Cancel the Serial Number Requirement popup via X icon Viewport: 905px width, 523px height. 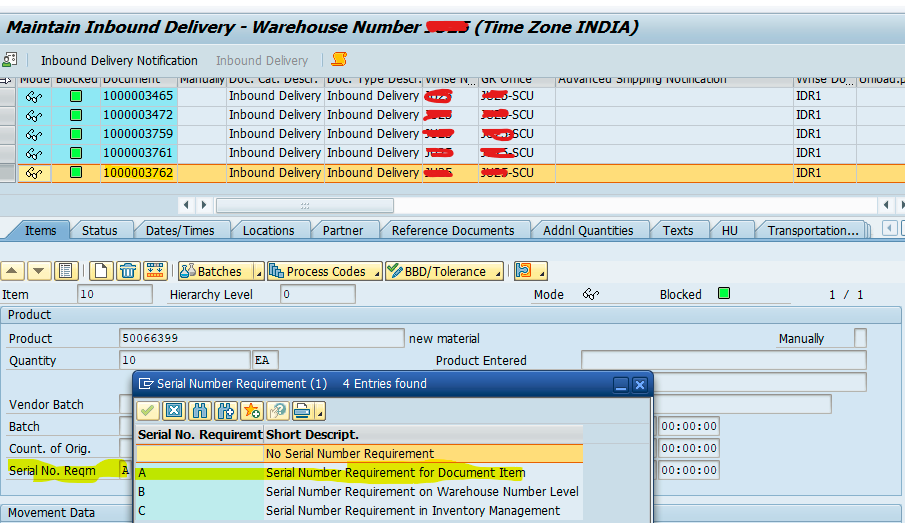(174, 411)
